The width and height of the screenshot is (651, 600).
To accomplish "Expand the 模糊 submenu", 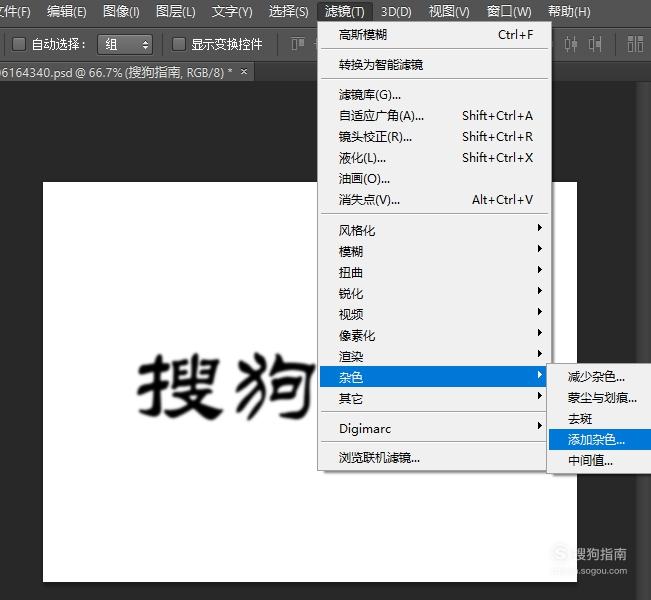I will pos(435,251).
